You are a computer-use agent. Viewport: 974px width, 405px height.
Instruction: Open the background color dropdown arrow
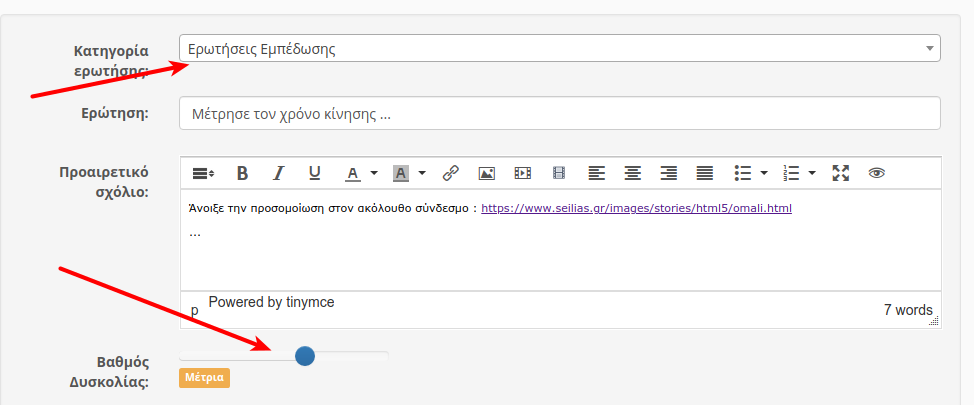(422, 173)
